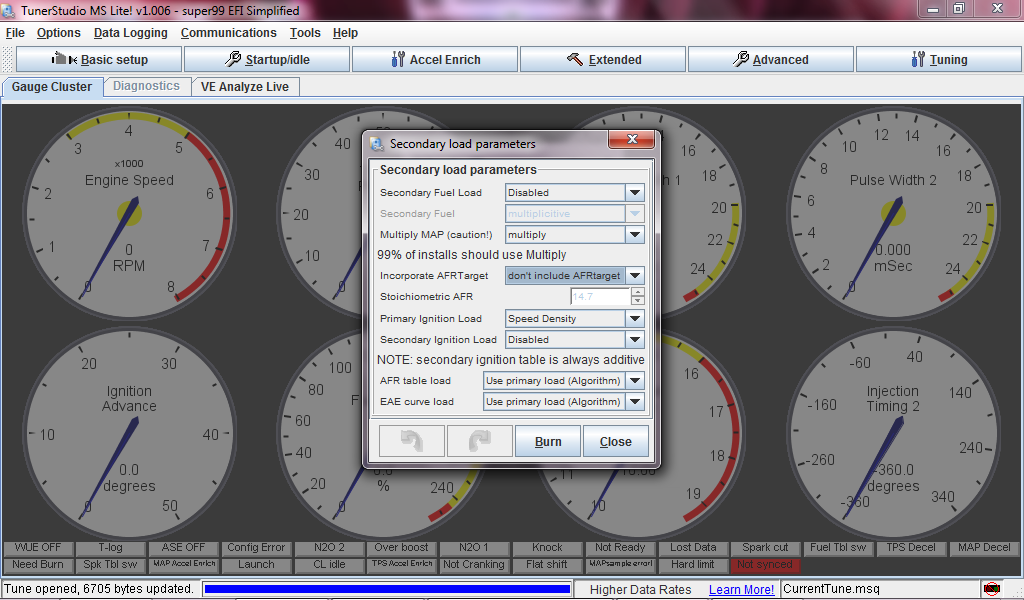Click the Stoichiometric AFR value field
This screenshot has height=600, width=1024.
coord(600,297)
